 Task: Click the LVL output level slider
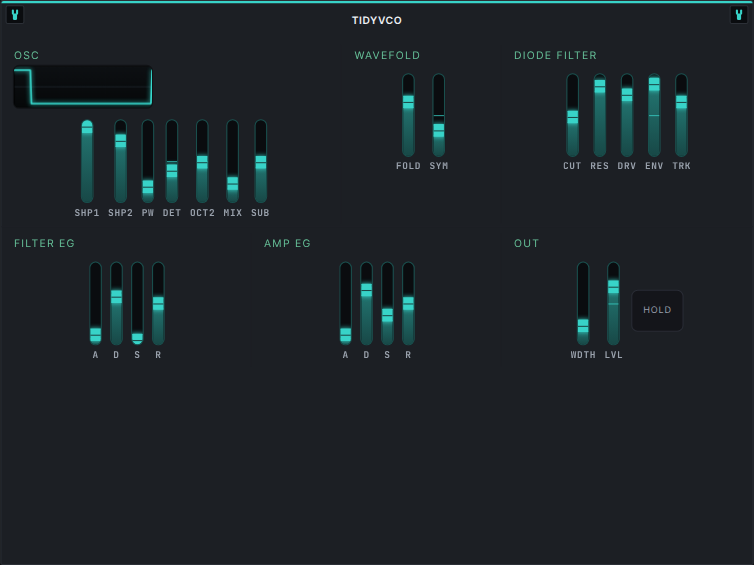613,303
